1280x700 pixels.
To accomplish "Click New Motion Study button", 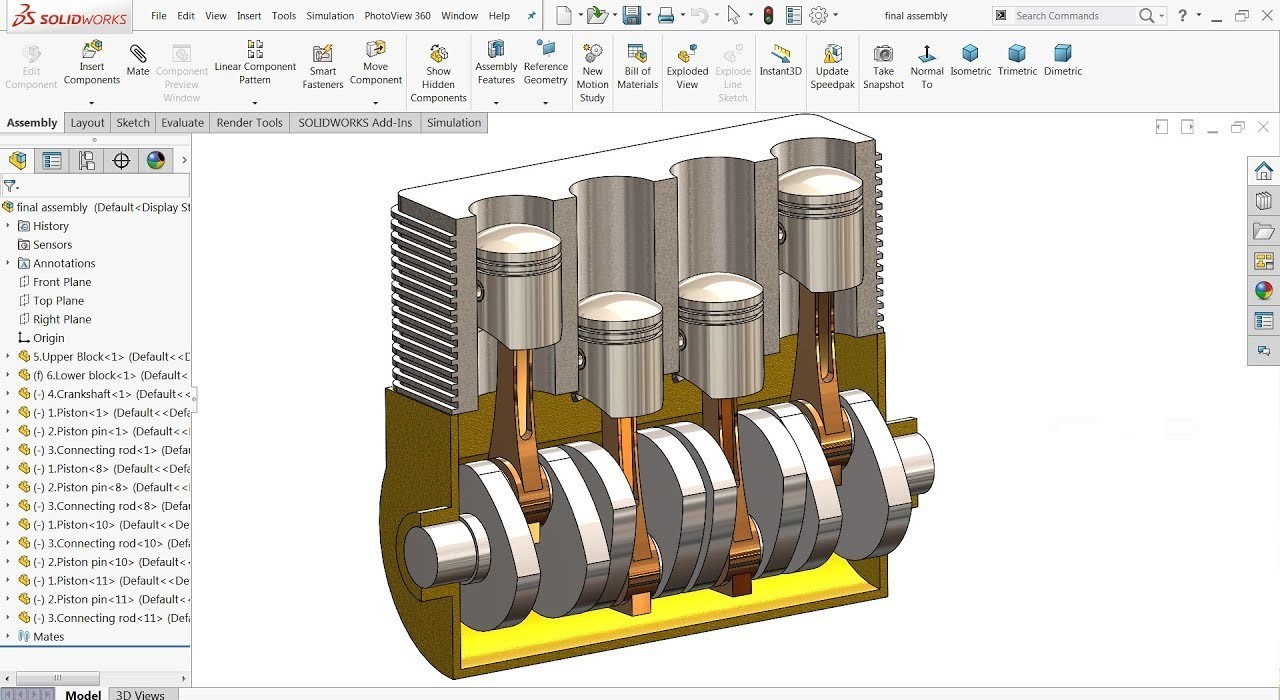I will [592, 72].
